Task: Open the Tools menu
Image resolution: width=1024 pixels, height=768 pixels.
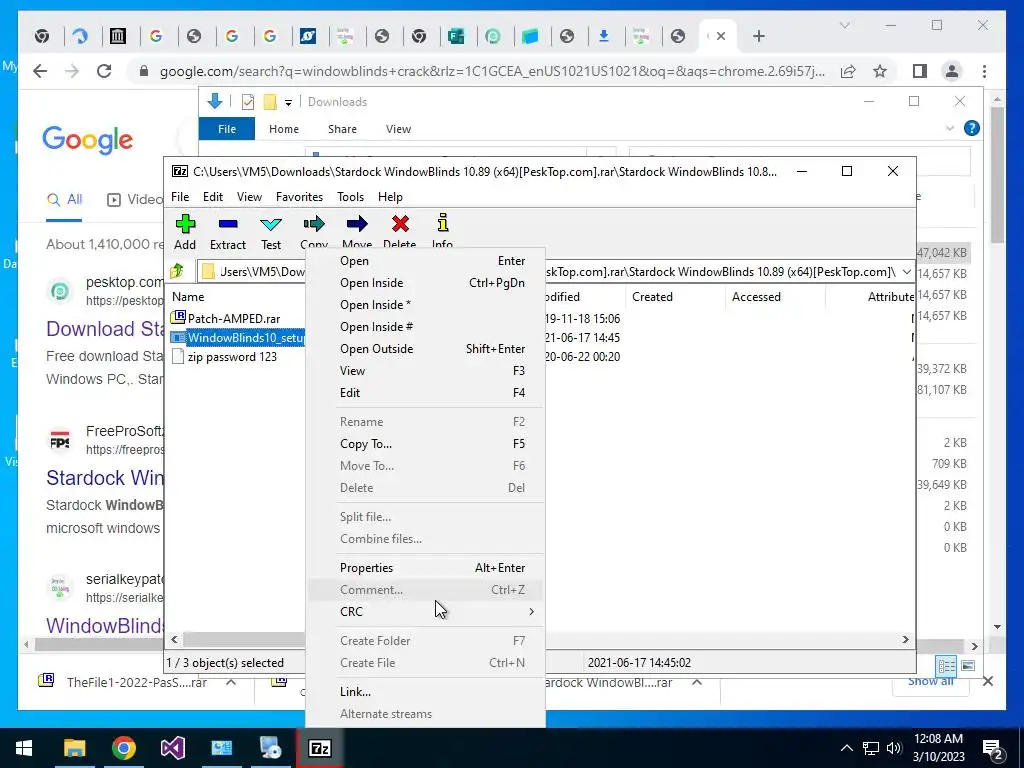Action: 350,197
